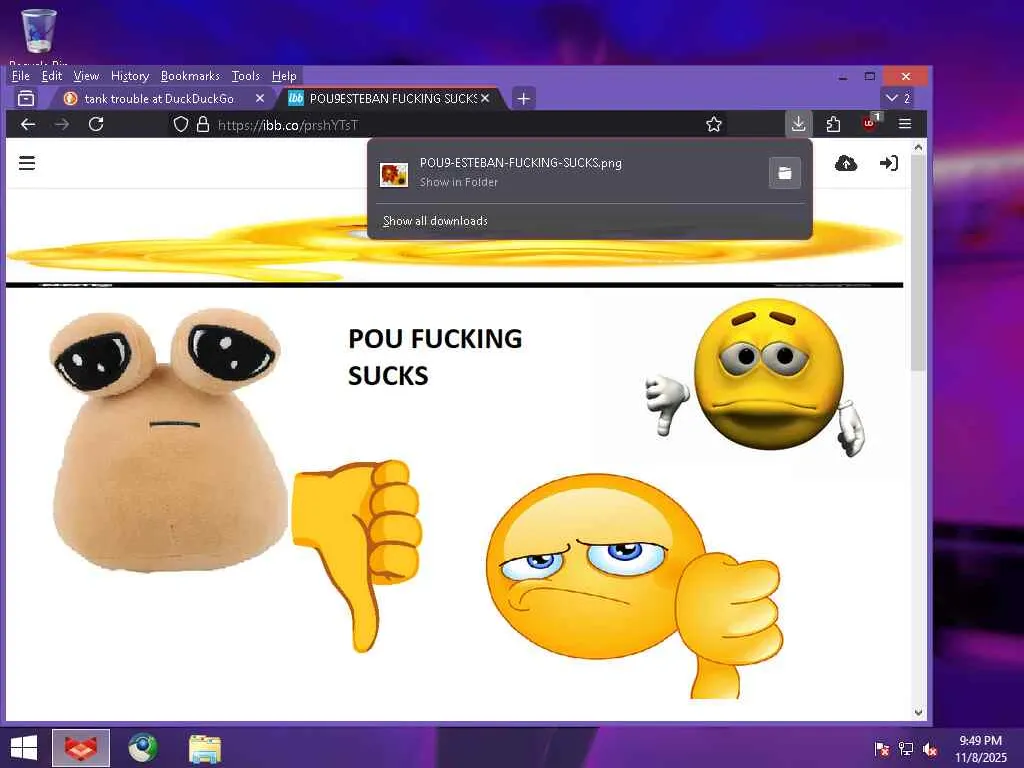Close the POU9ESTEBAN tab
This screenshot has height=768, width=1024.
point(485,98)
